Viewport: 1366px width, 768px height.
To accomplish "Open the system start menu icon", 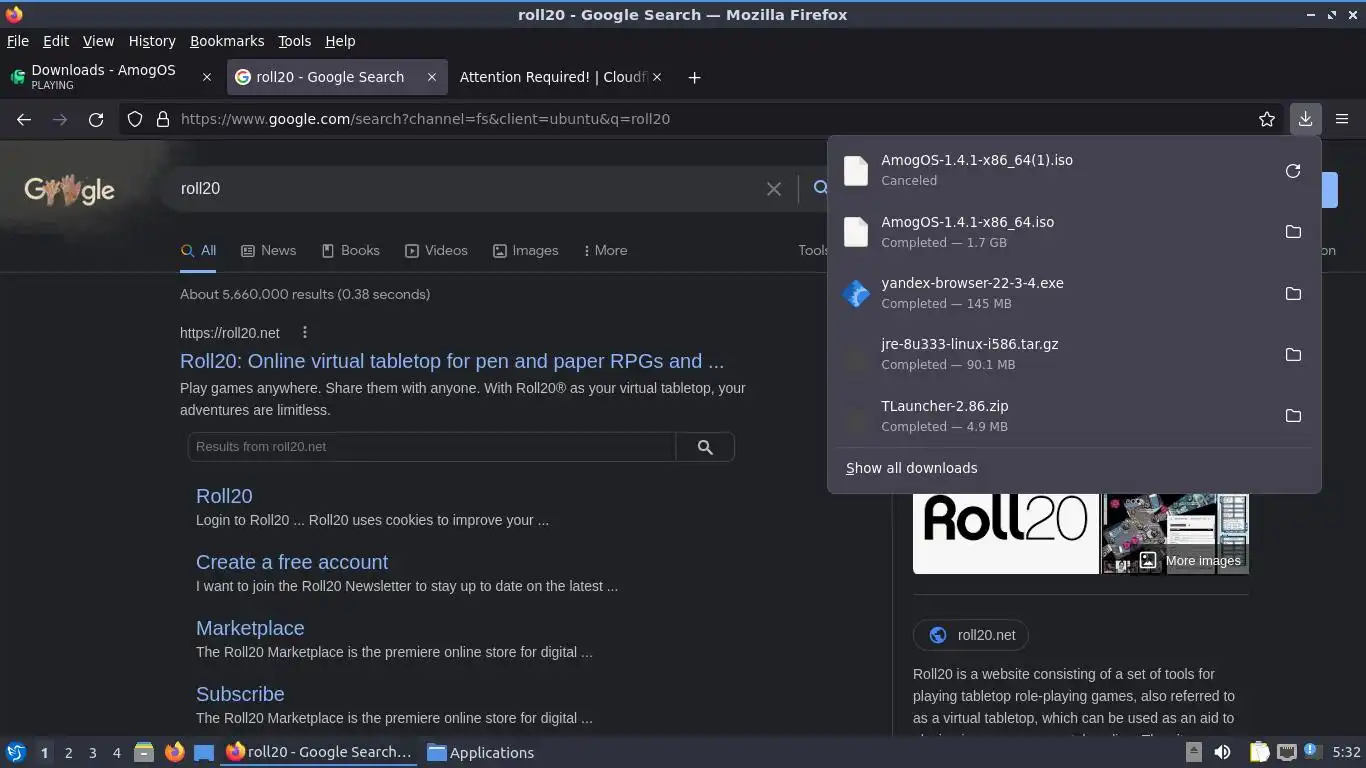I will tap(16, 752).
